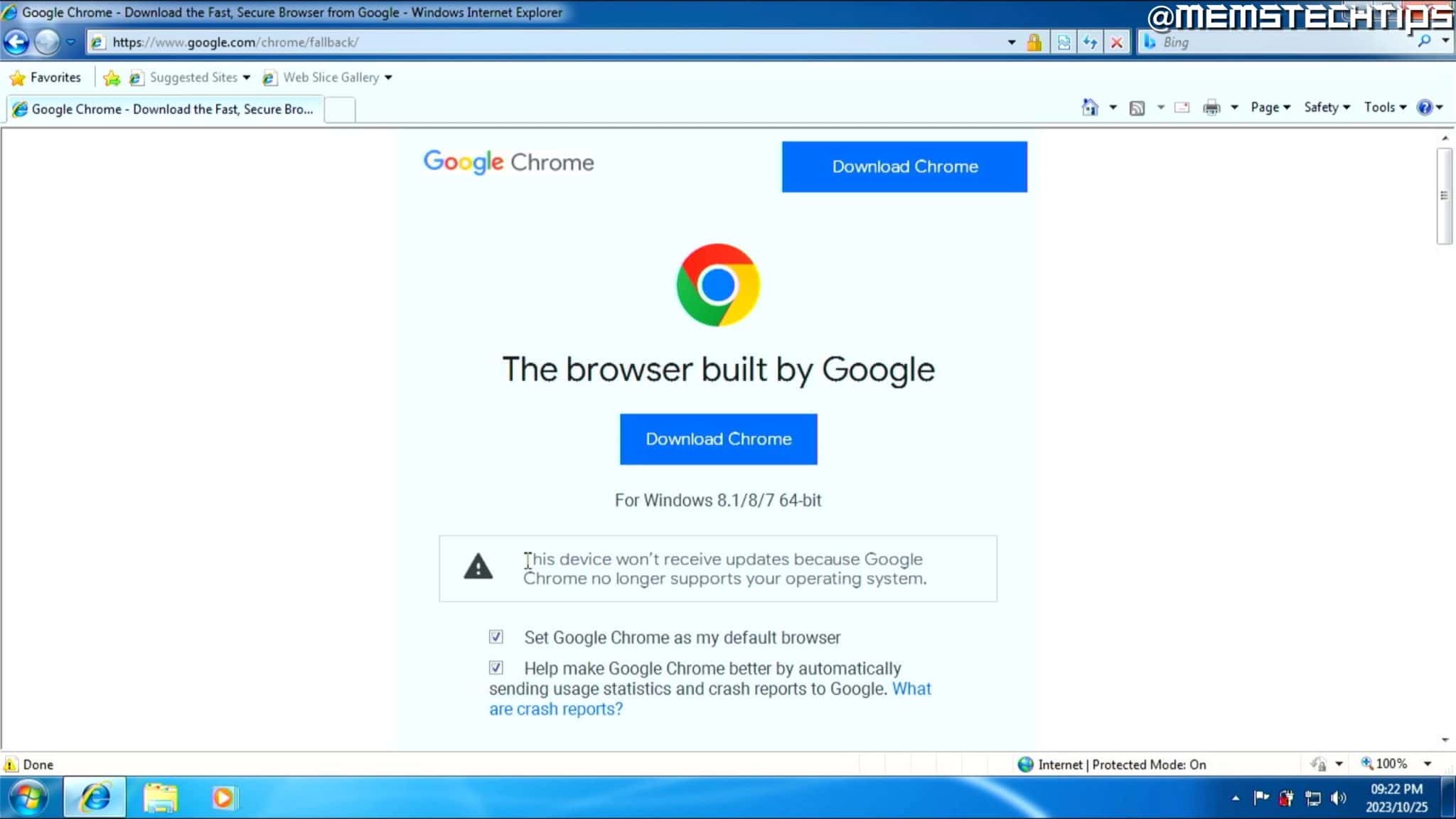Image resolution: width=1456 pixels, height=819 pixels.
Task: Click the warning triangle icon in notice box
Action: pos(478,567)
